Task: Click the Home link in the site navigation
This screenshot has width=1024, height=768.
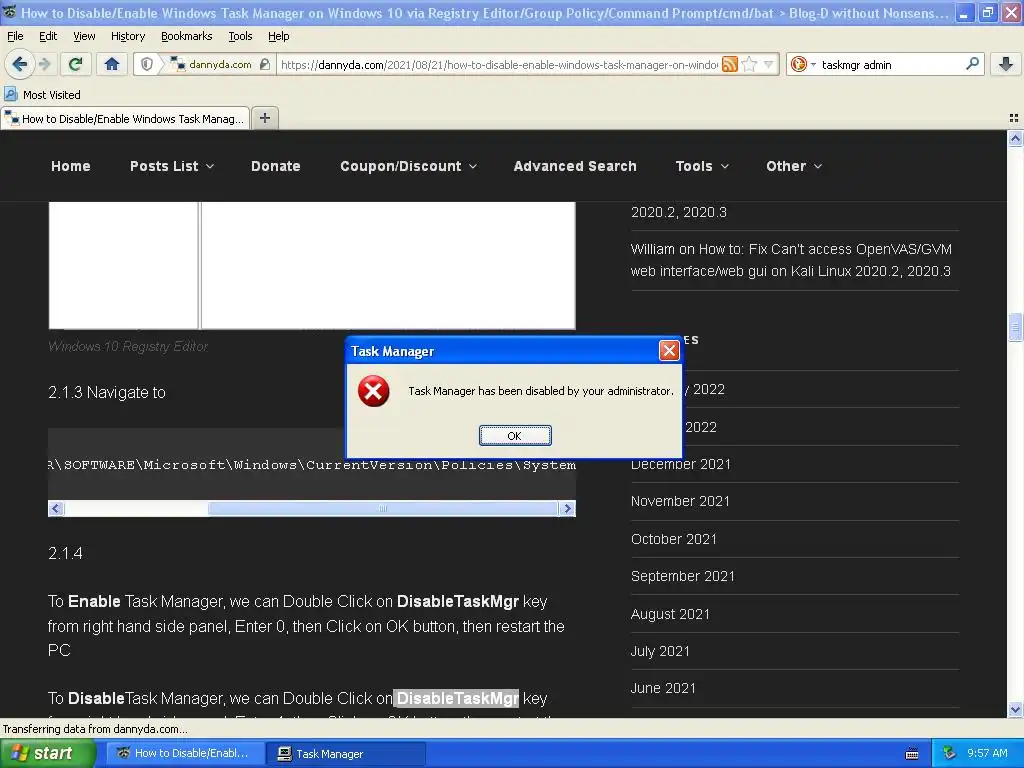Action: (x=71, y=166)
